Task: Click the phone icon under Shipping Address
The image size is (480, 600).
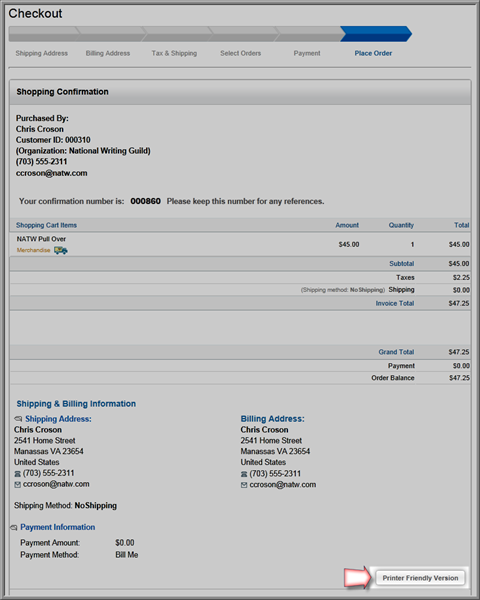Action: coord(18,474)
